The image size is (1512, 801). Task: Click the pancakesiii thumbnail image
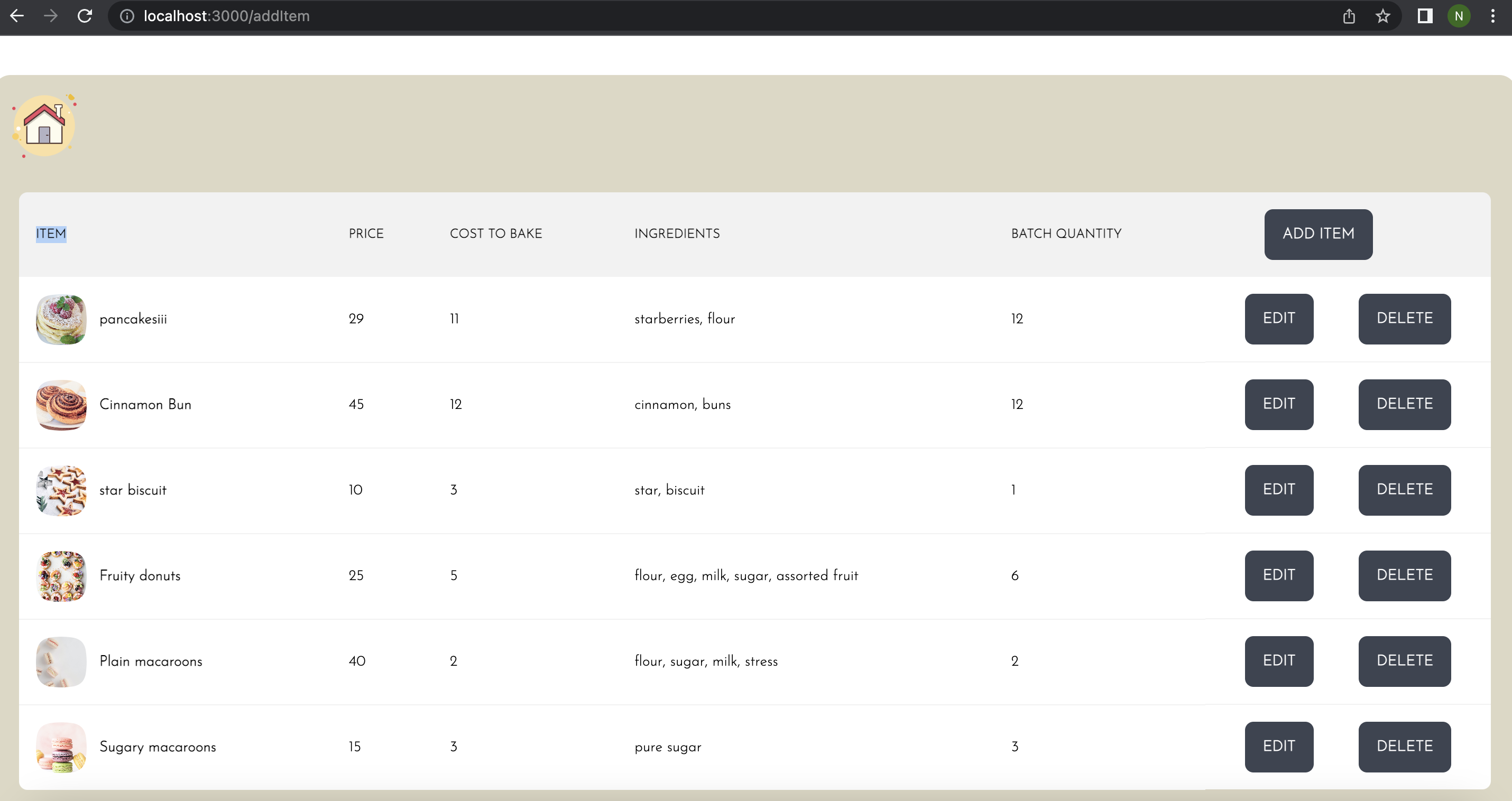tap(61, 319)
